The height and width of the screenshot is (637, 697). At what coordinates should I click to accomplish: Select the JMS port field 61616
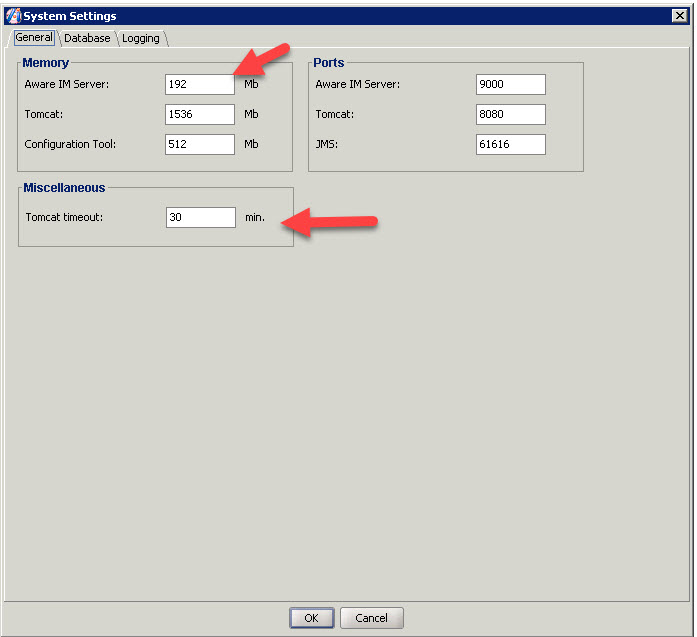pos(511,144)
